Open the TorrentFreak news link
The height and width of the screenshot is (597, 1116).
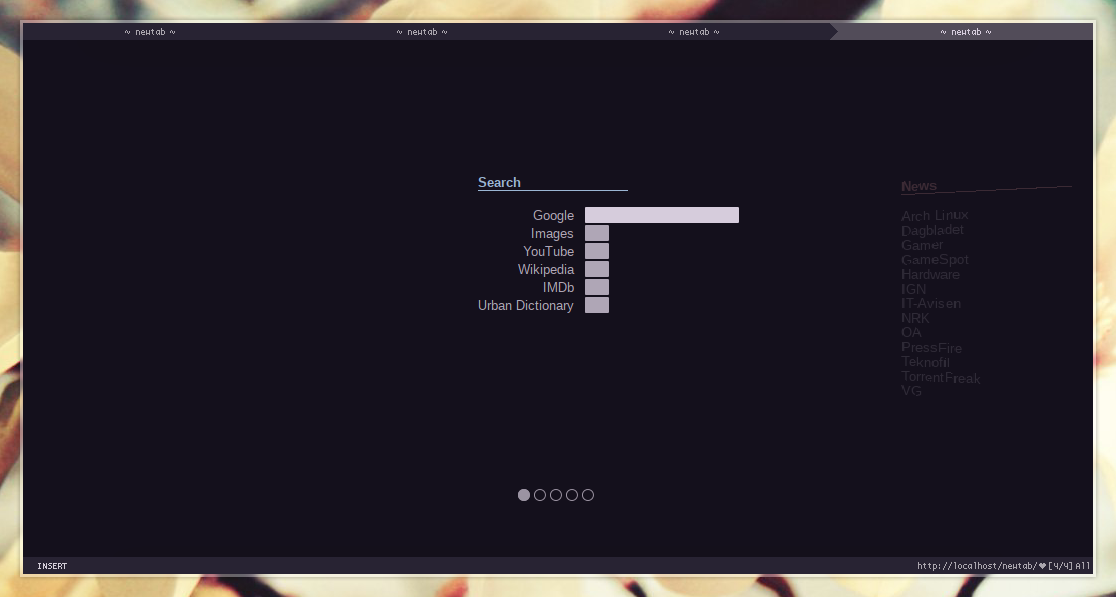[x=940, y=378]
